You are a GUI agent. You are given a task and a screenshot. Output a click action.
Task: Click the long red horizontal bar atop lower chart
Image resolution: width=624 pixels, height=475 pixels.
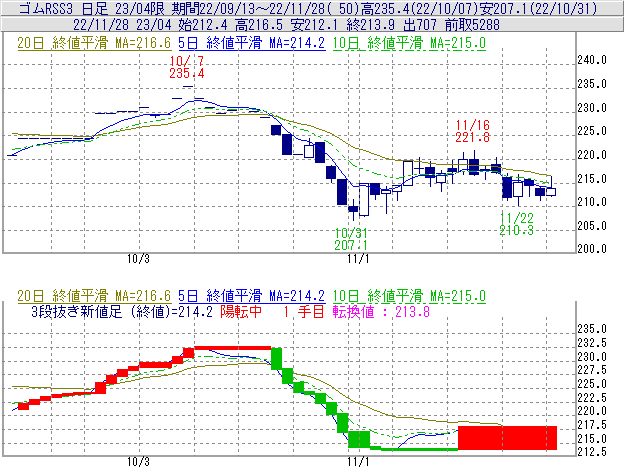click(x=232, y=348)
